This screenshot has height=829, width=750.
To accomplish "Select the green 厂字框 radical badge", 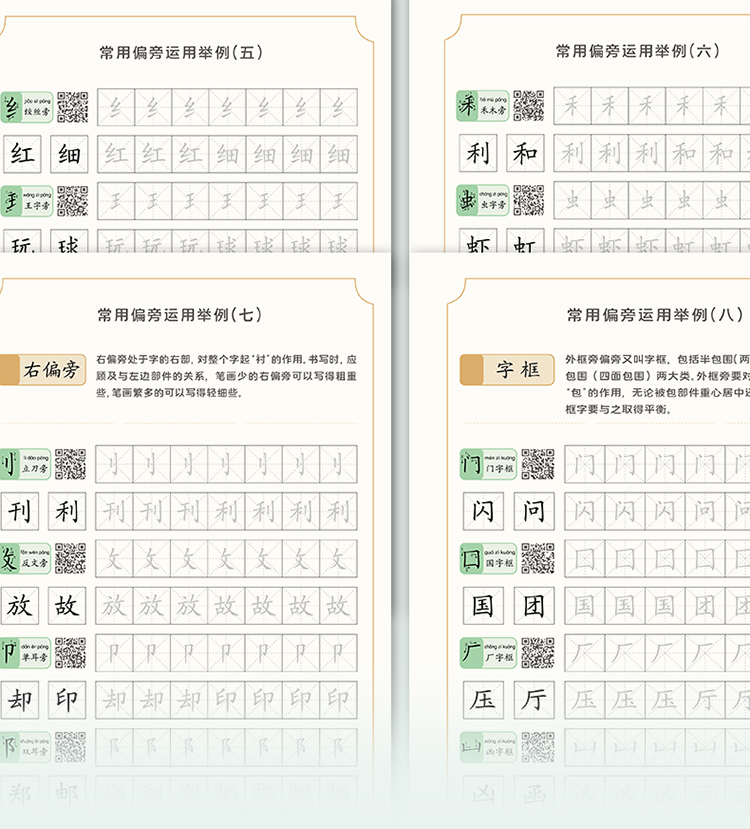I will [488, 652].
